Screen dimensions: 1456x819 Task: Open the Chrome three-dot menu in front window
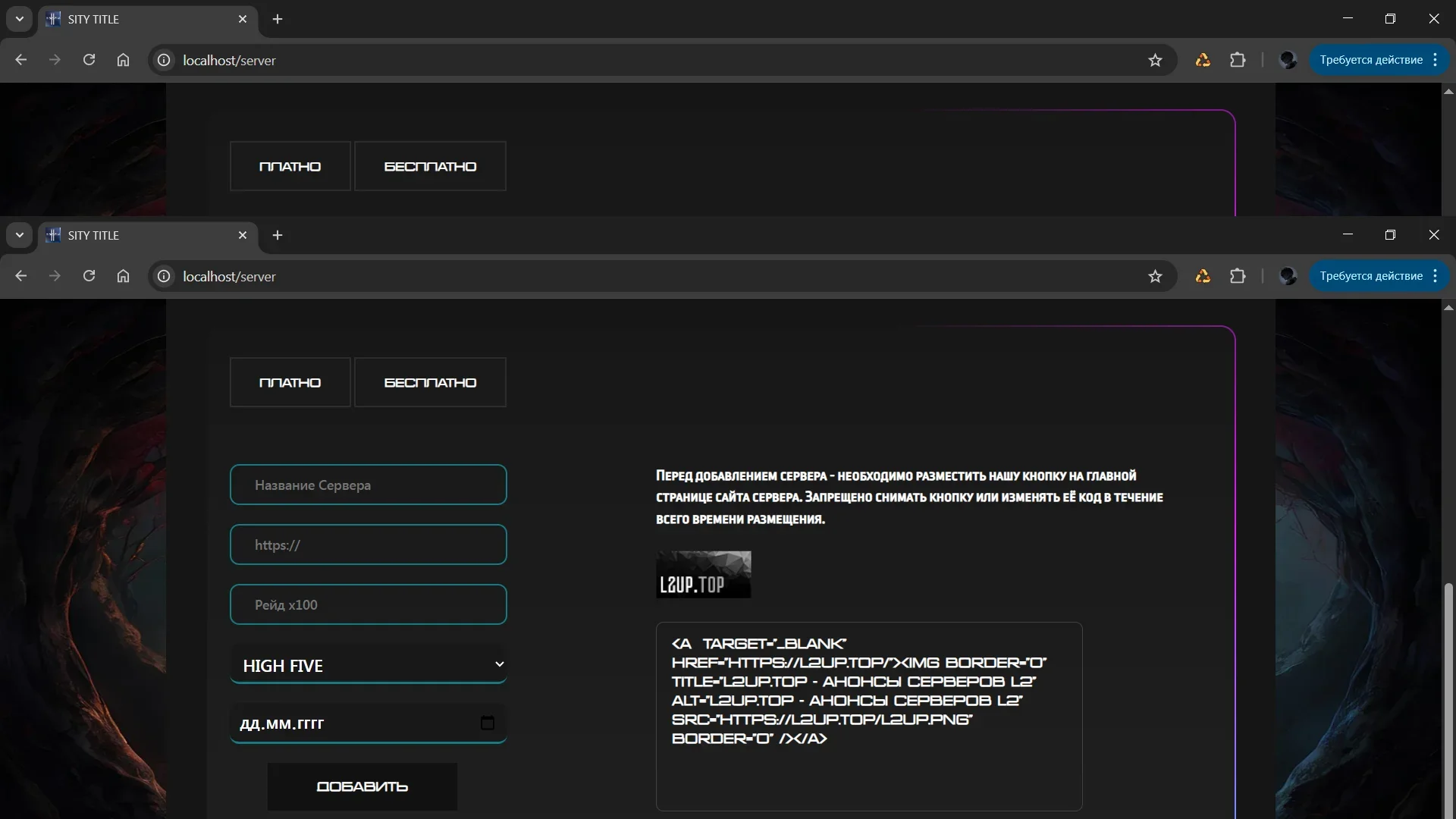pos(1436,276)
